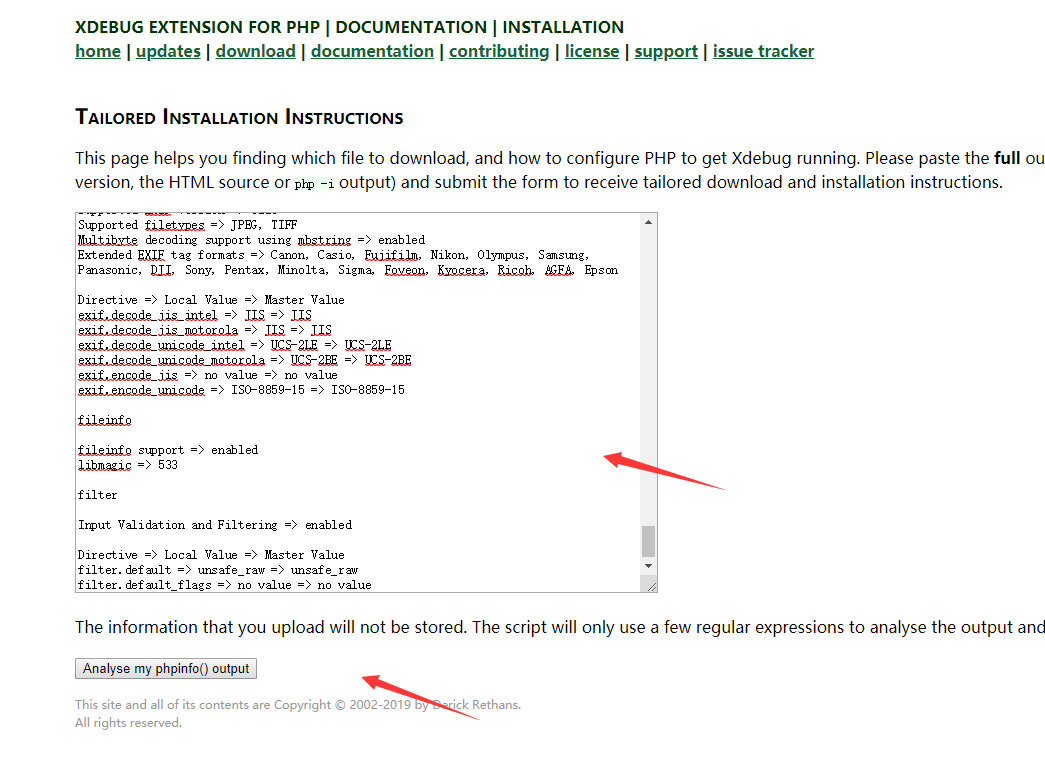Click the 'Supported filetypes => JPEG, TIFF' line
The width and height of the screenshot is (1045, 763).
pos(187,225)
